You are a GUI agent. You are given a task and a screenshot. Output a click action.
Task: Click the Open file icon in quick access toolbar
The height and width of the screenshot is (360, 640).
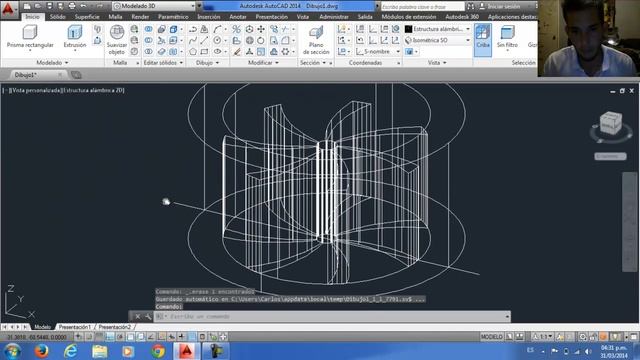(x=38, y=6)
